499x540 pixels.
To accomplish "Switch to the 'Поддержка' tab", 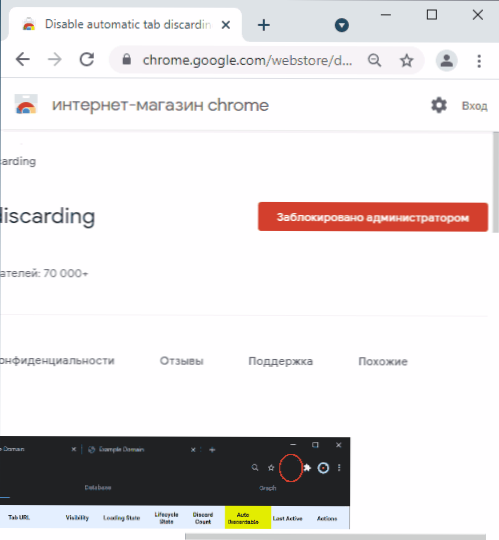I will pos(281,361).
